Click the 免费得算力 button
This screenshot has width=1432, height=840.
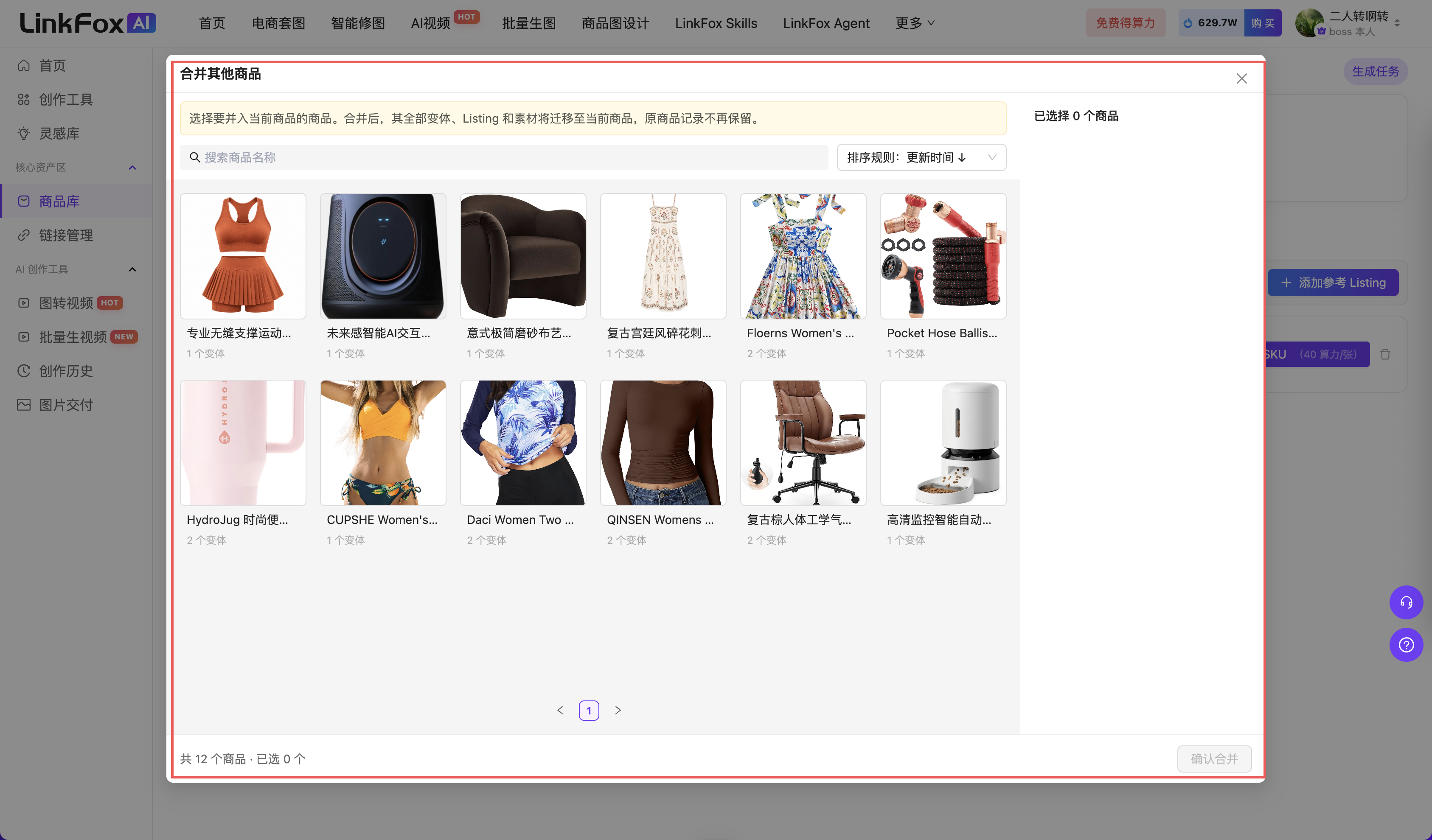click(x=1125, y=23)
